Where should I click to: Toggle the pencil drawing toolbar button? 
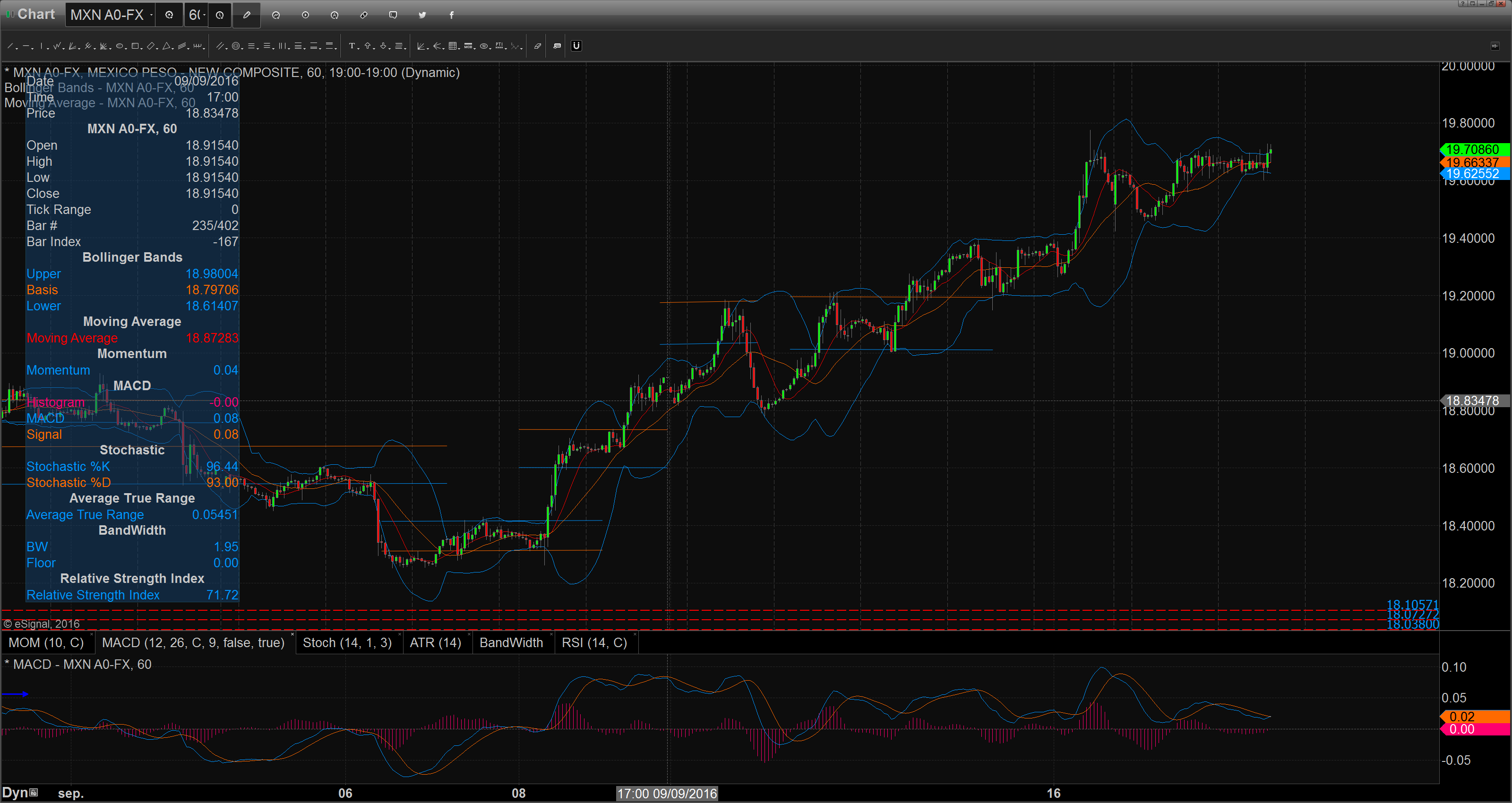point(247,15)
